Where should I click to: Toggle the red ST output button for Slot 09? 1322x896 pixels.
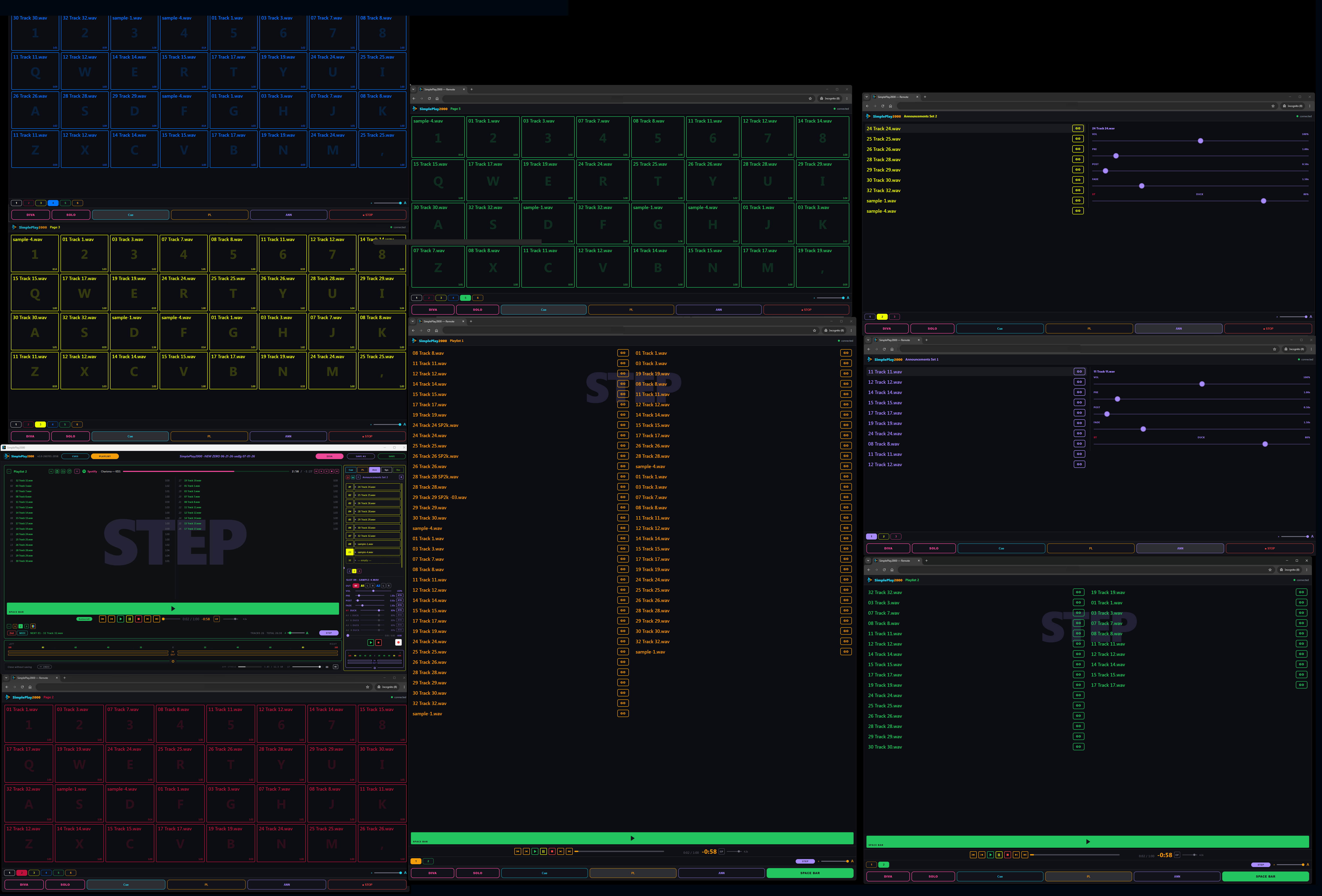pyautogui.click(x=356, y=586)
